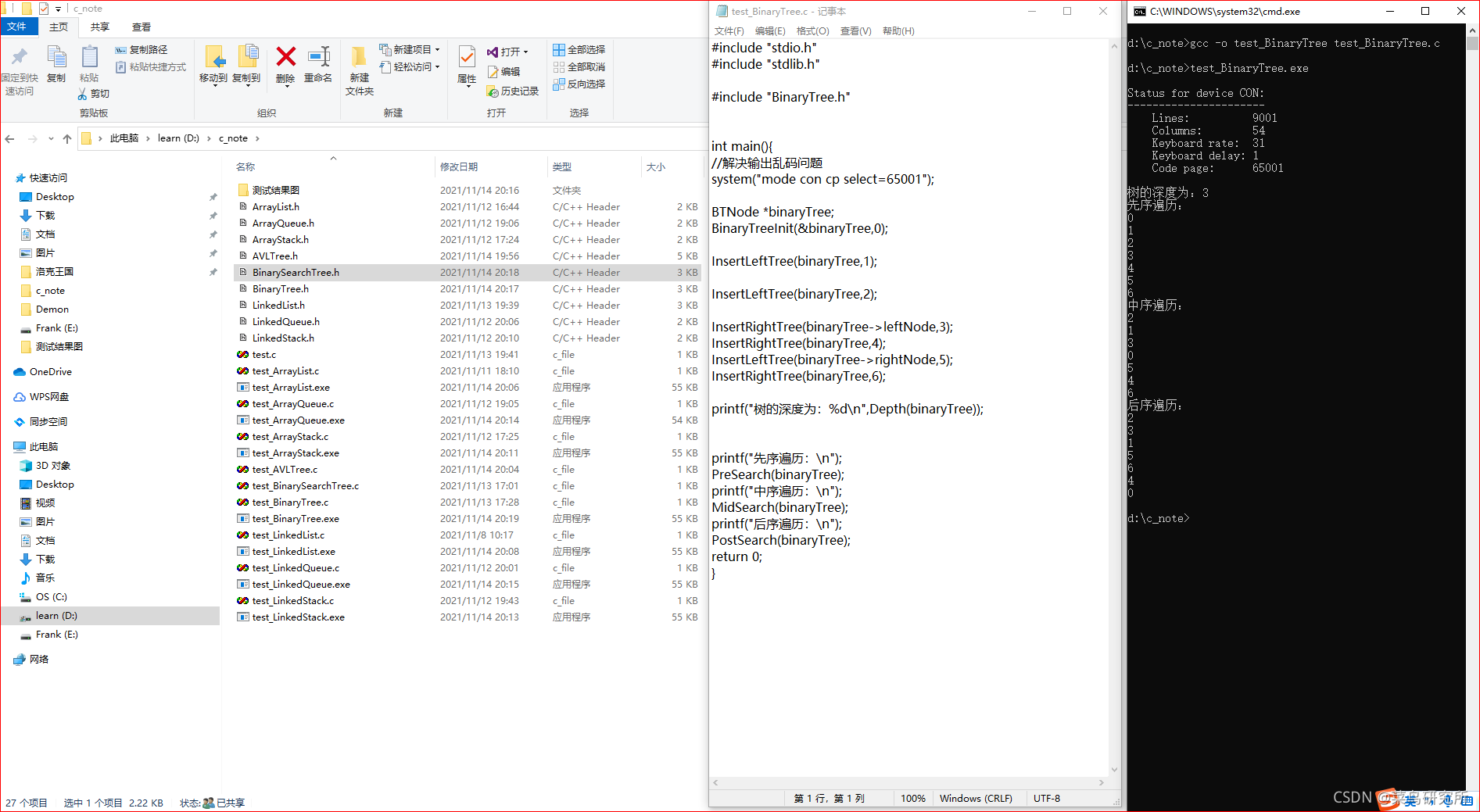Select the AVLTree.h file row
The width and height of the screenshot is (1480, 812).
[x=468, y=256]
